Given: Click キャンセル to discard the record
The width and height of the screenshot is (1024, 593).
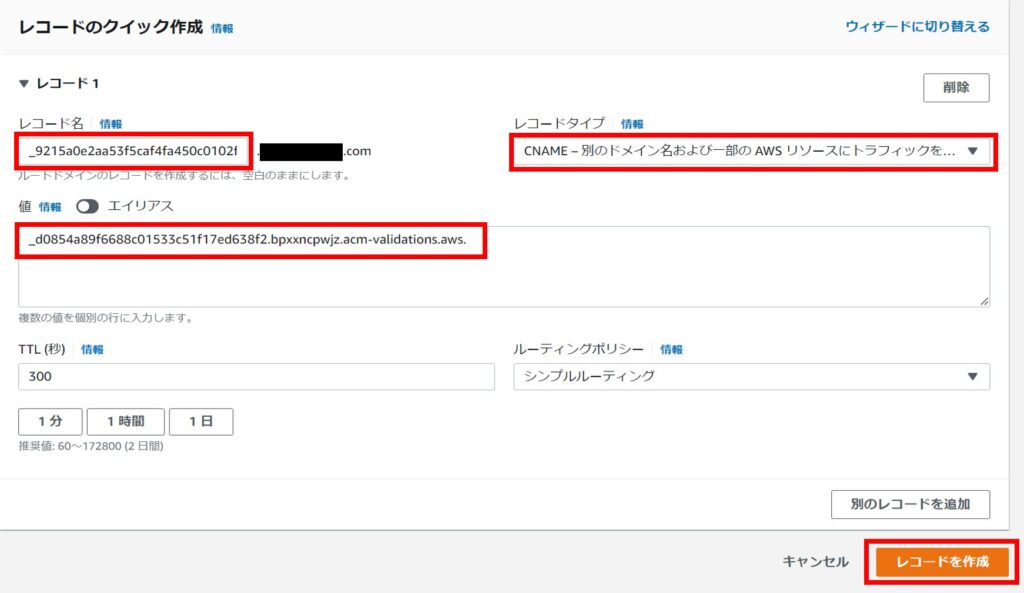Looking at the screenshot, I should coord(815,562).
